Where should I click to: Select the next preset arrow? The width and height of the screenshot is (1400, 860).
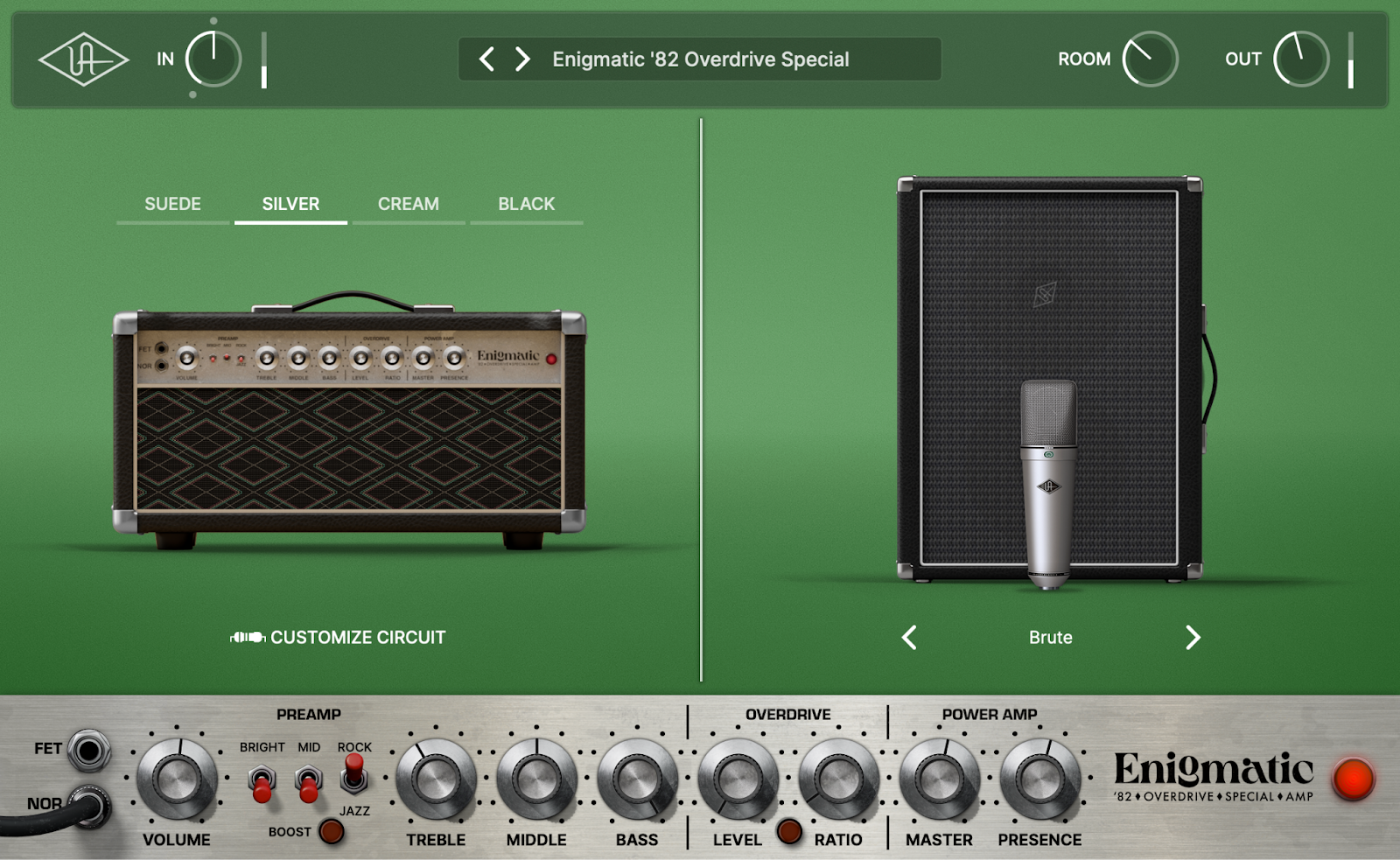coord(522,59)
